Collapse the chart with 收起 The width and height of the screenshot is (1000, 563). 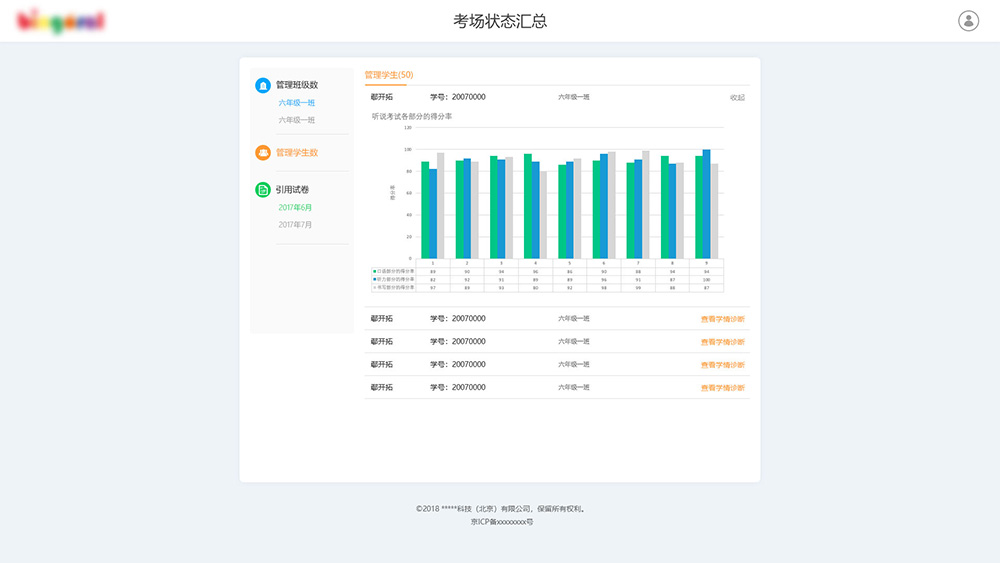coord(737,98)
